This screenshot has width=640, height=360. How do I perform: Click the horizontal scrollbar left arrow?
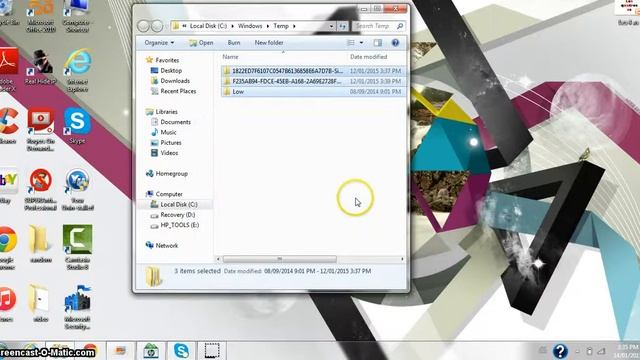[x=218, y=259]
